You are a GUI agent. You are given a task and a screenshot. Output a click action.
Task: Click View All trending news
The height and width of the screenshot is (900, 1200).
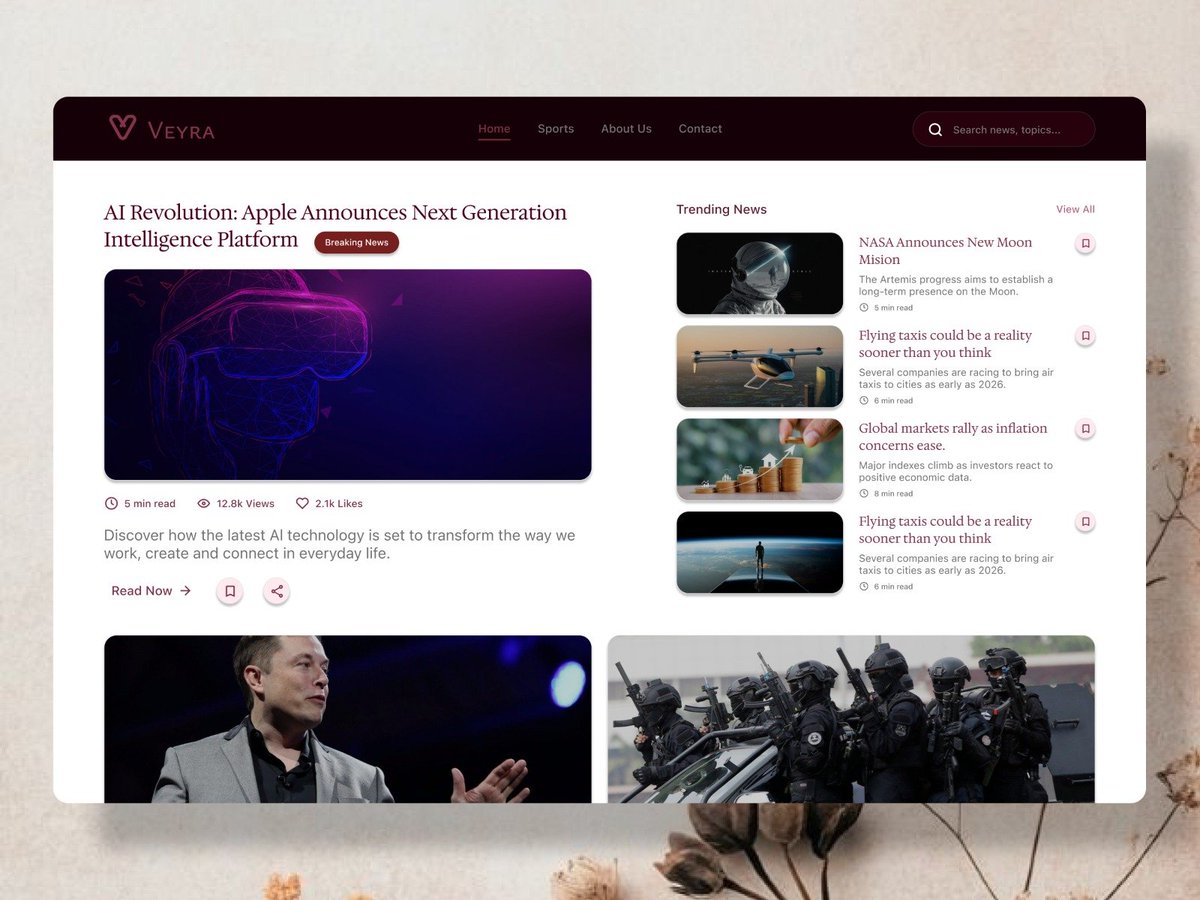[1075, 210]
